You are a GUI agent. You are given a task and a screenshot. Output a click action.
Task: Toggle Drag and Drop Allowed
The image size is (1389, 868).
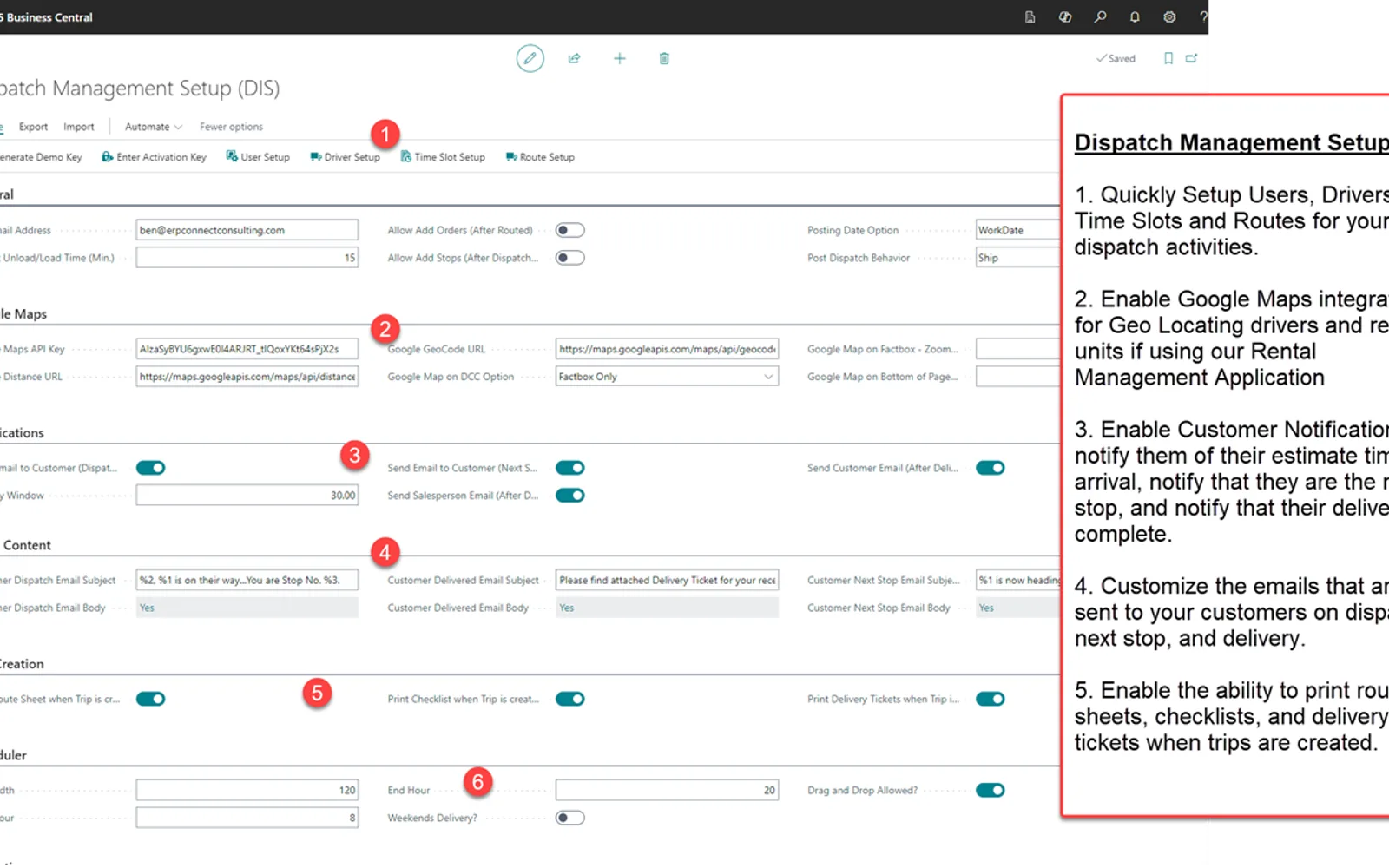[x=991, y=790]
